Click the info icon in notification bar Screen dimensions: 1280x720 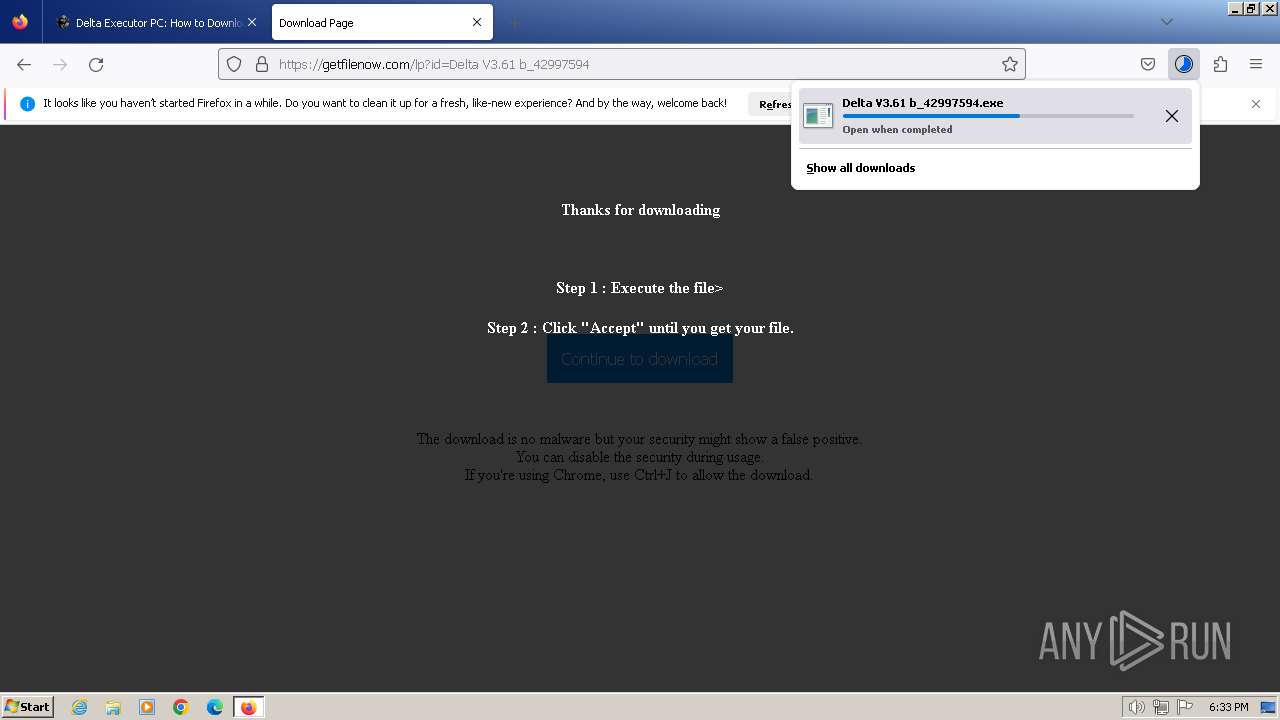pyautogui.click(x=27, y=104)
